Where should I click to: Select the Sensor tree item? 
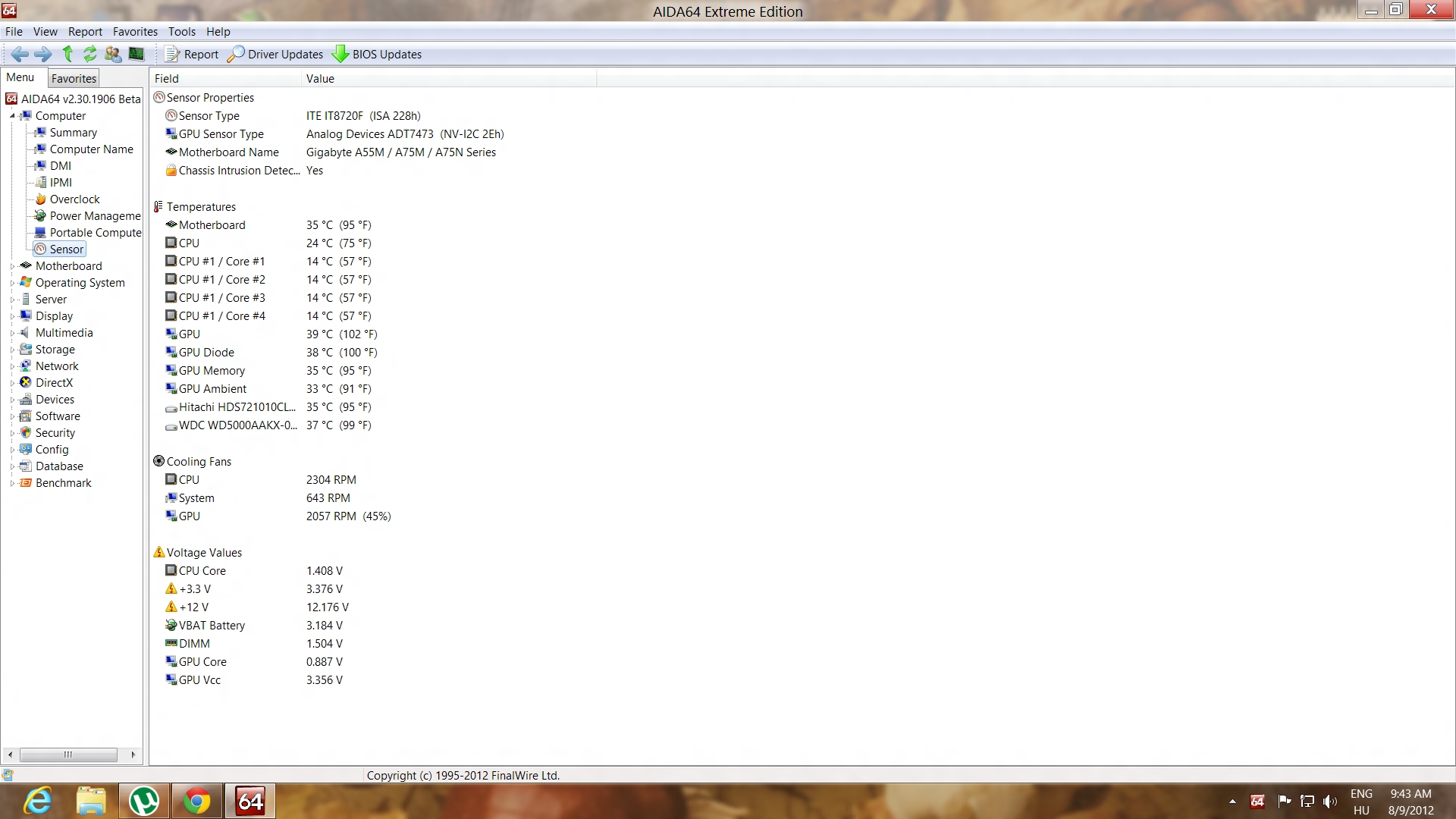(x=60, y=249)
